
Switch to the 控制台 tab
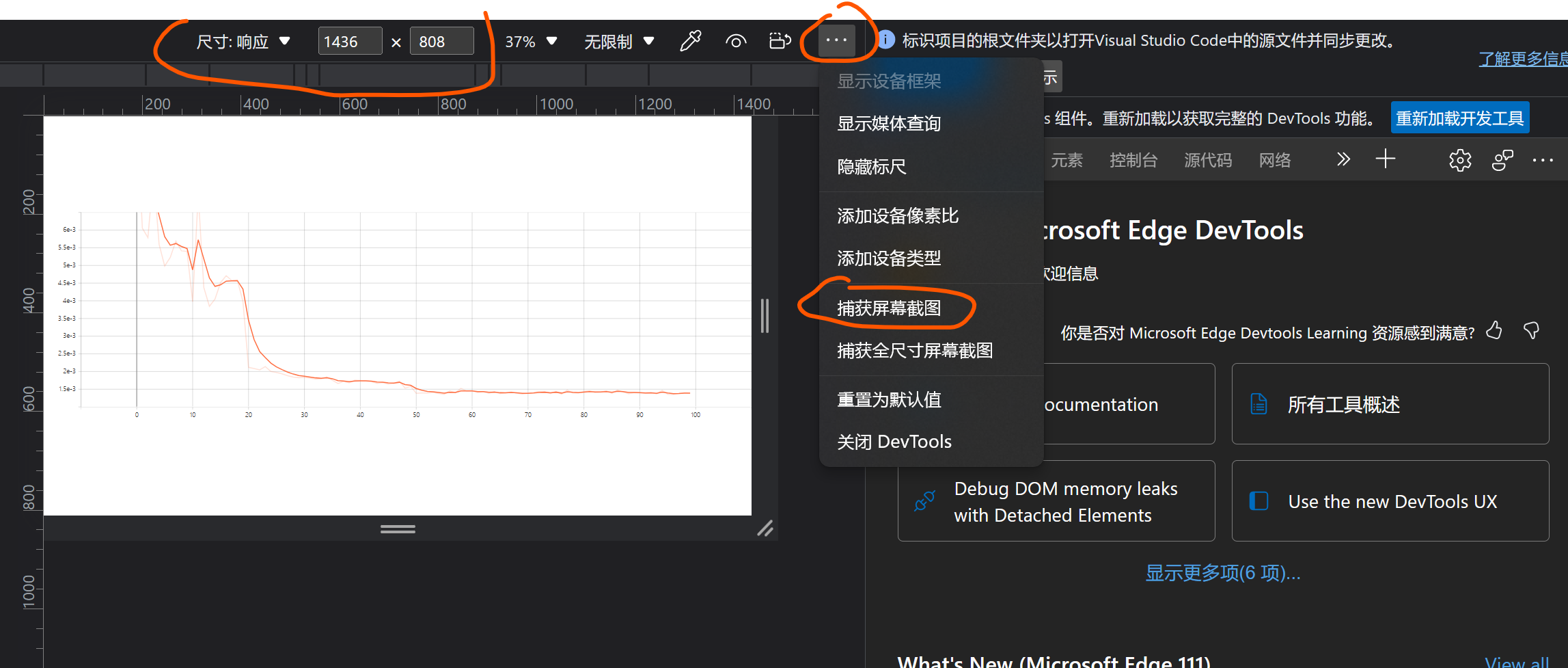pos(1133,160)
